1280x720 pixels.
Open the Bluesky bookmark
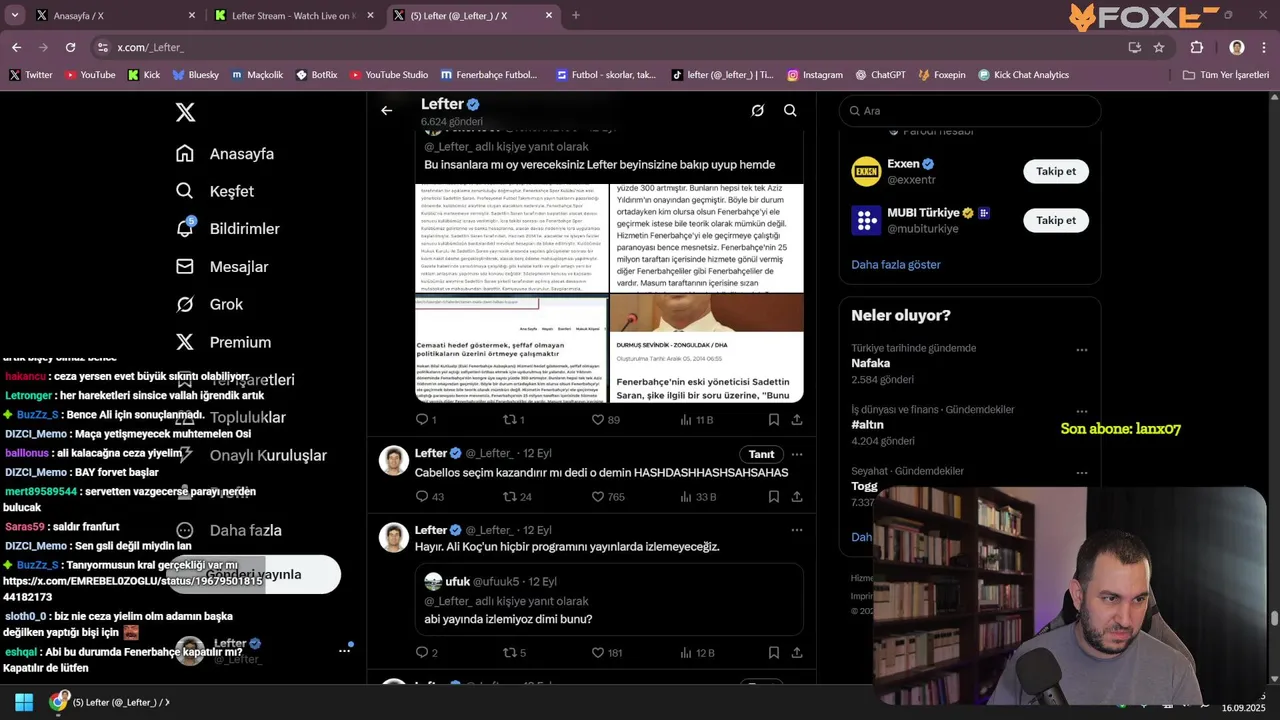pos(195,75)
